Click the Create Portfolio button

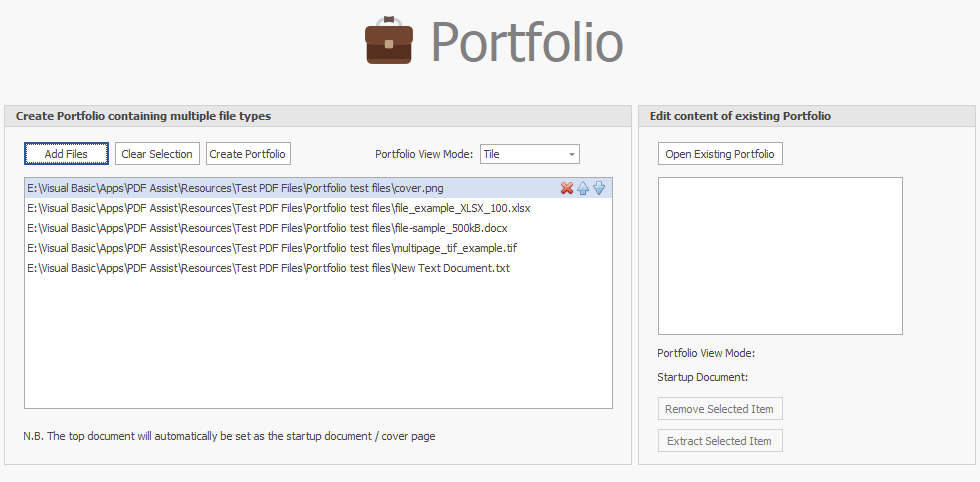point(248,154)
